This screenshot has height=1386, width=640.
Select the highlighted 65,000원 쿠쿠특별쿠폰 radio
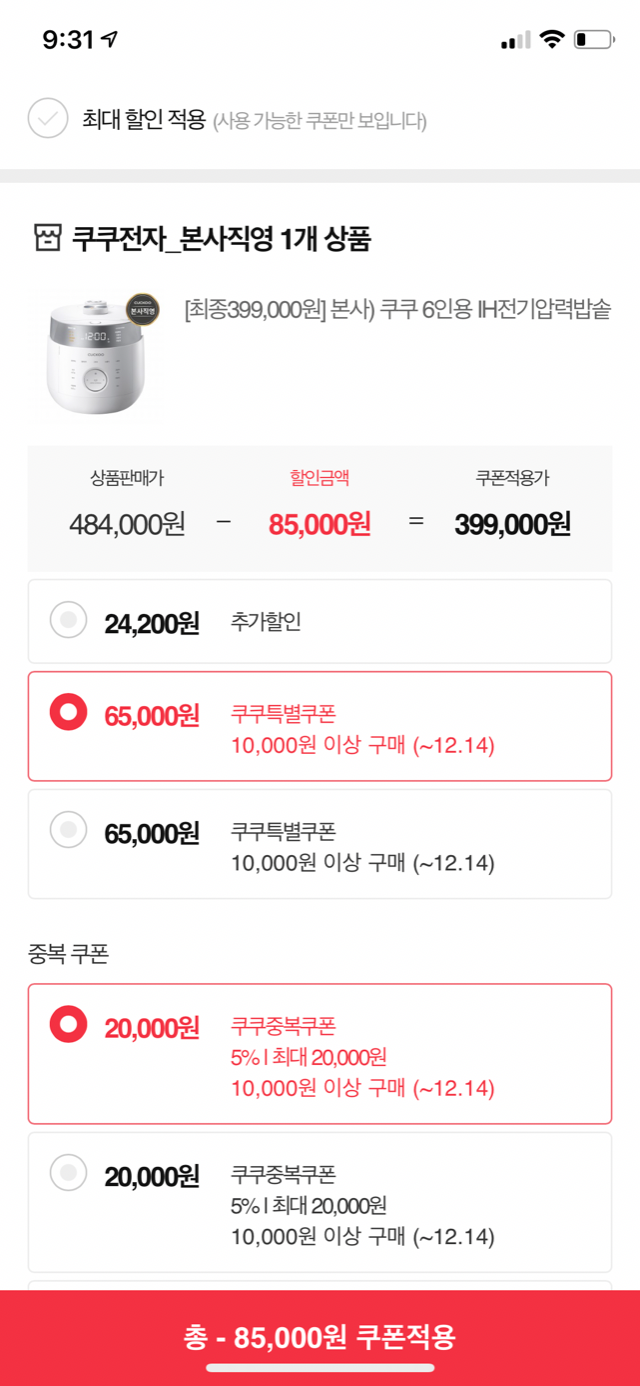[x=69, y=713]
